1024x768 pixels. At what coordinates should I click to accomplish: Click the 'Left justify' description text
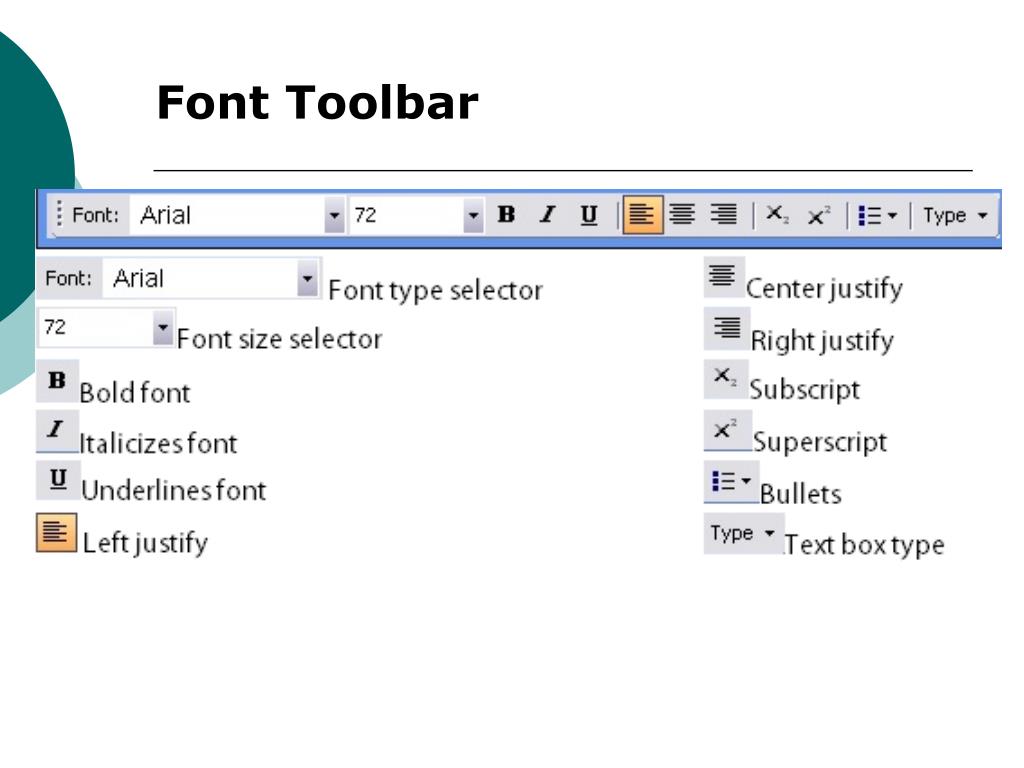click(146, 543)
